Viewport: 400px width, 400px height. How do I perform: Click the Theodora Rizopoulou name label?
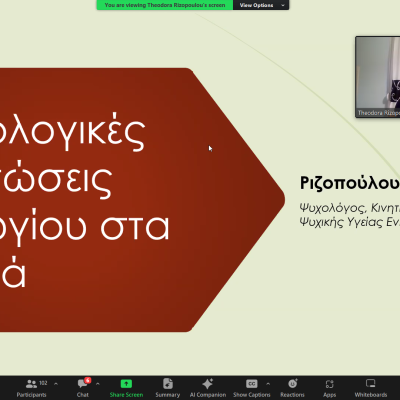click(x=378, y=113)
